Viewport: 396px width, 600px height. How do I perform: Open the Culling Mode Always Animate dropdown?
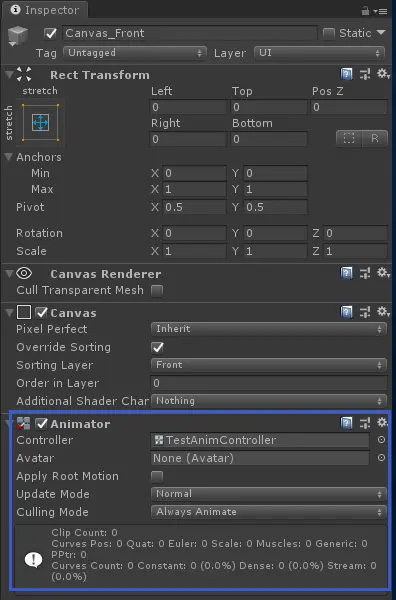pyautogui.click(x=269, y=512)
